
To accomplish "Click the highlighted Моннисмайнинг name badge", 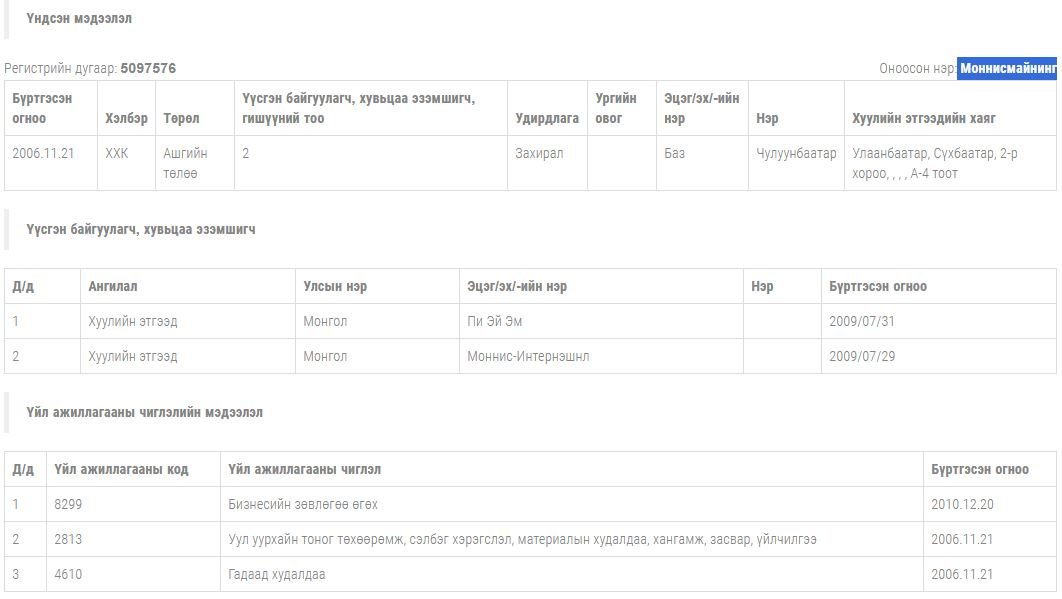I will coord(1008,69).
